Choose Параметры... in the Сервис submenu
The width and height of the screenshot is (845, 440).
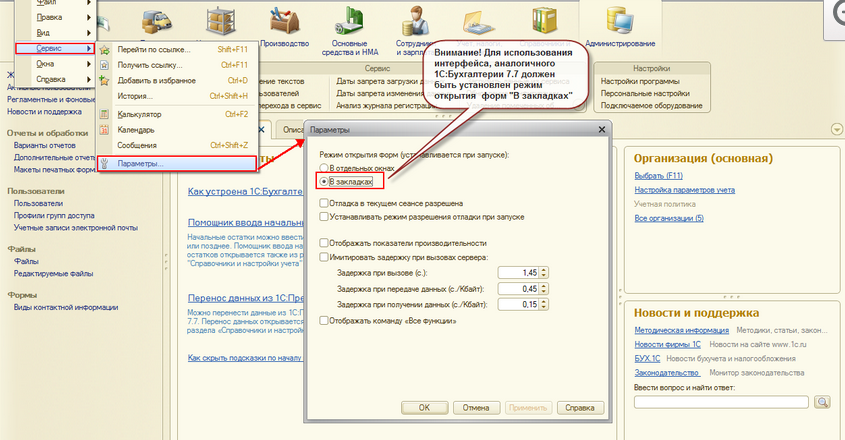[178, 164]
